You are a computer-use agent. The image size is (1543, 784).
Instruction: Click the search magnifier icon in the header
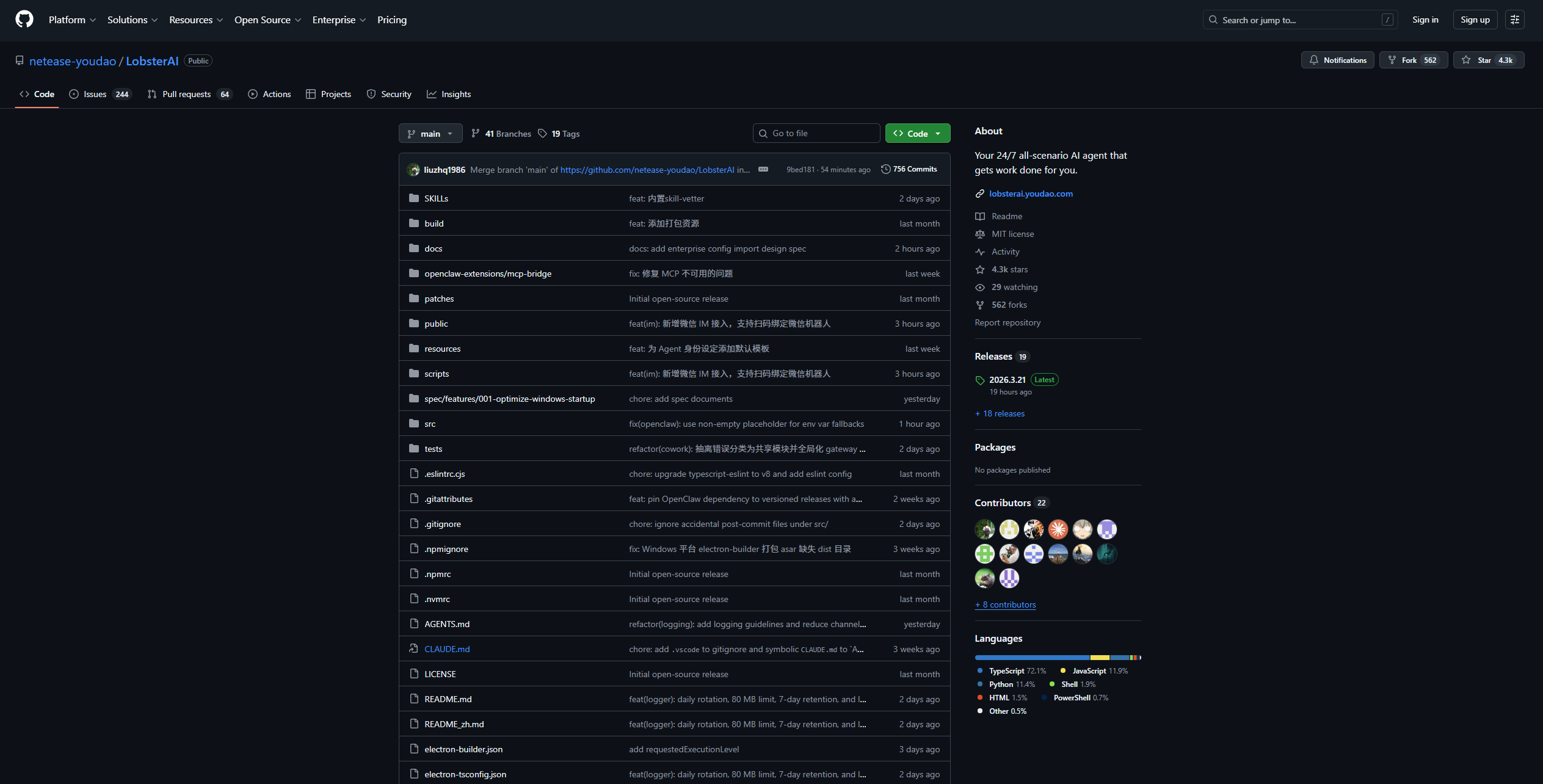click(1213, 20)
